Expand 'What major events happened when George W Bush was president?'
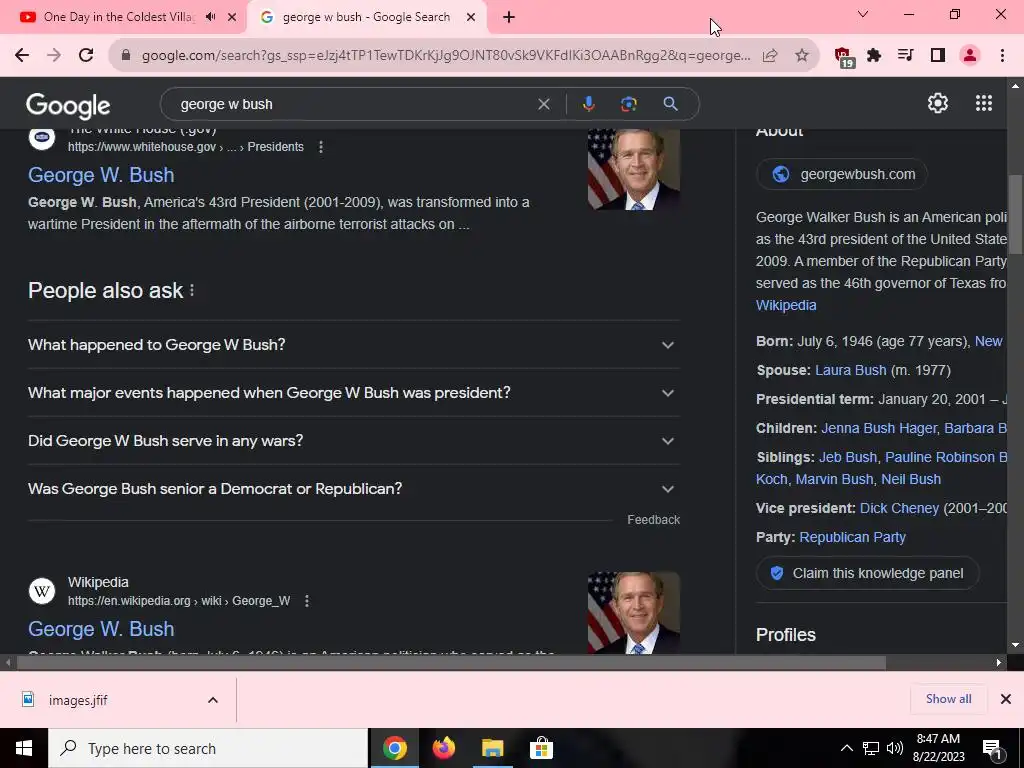Image resolution: width=1024 pixels, height=768 pixels. click(354, 393)
